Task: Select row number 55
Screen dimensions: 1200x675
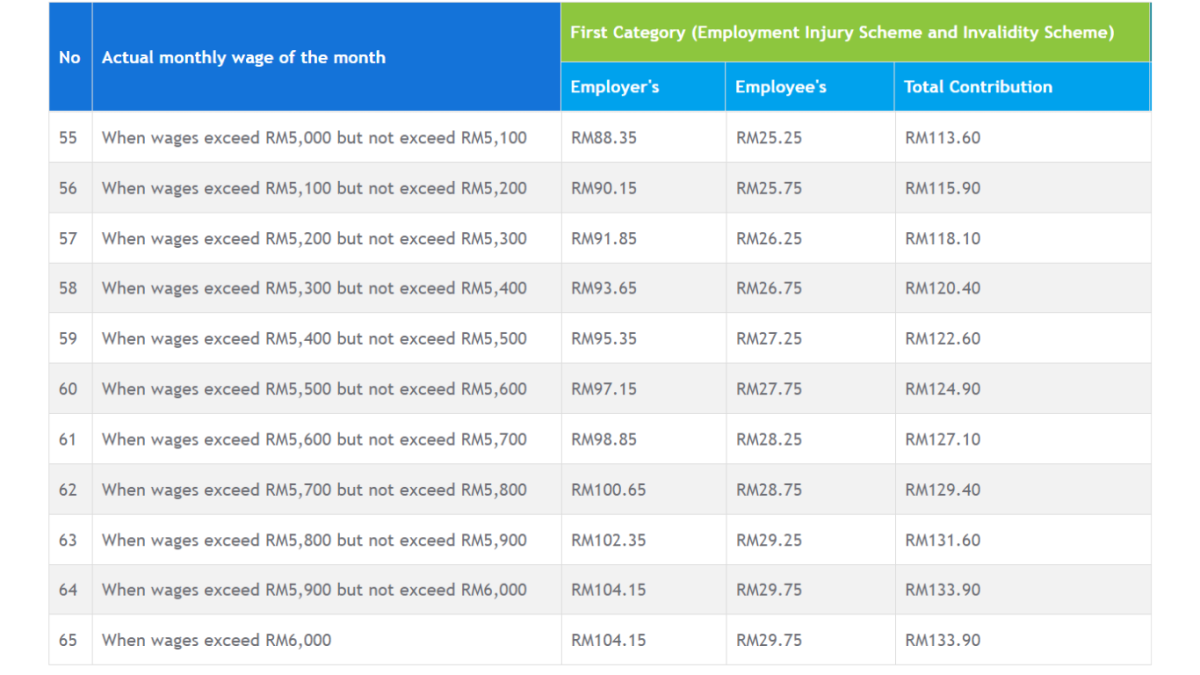Action: coord(69,137)
